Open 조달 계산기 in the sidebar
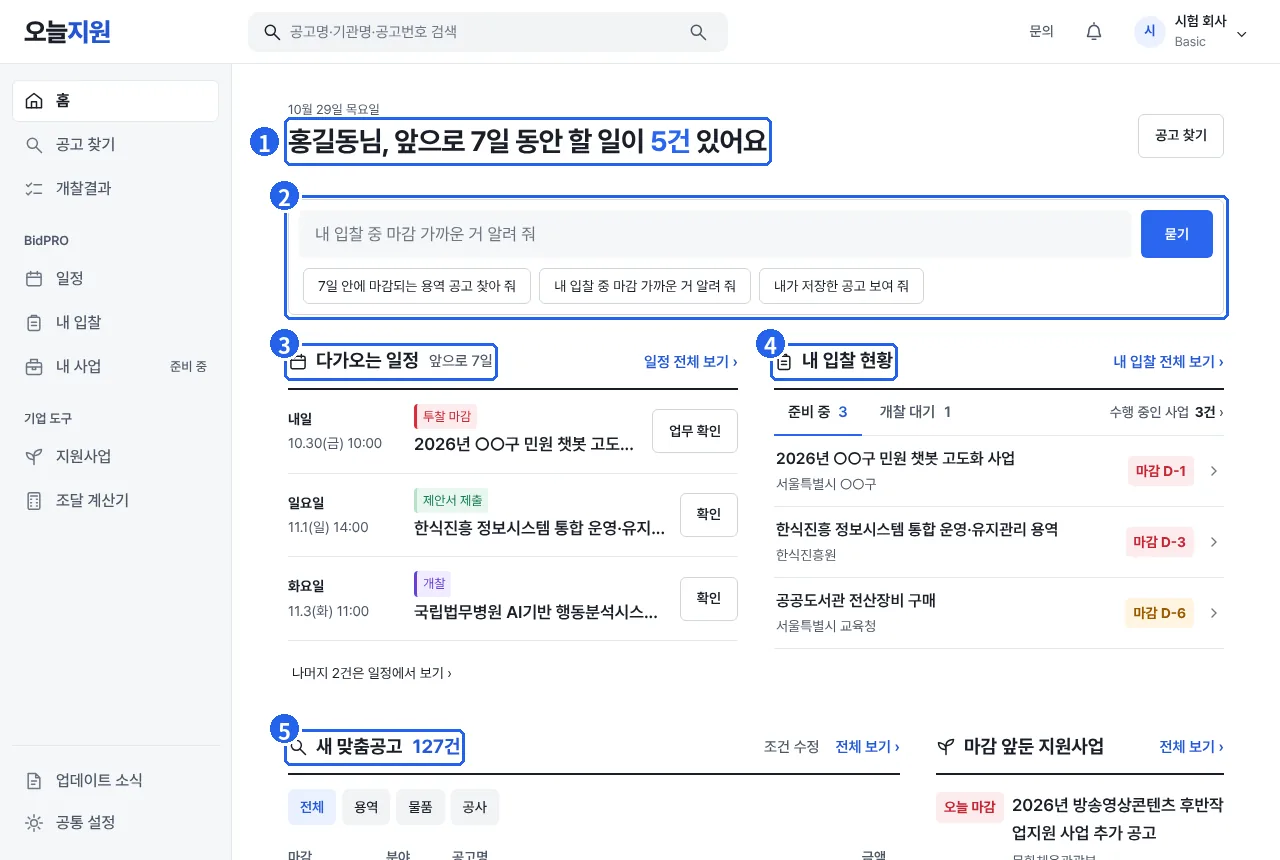The image size is (1280, 860). click(x=116, y=501)
